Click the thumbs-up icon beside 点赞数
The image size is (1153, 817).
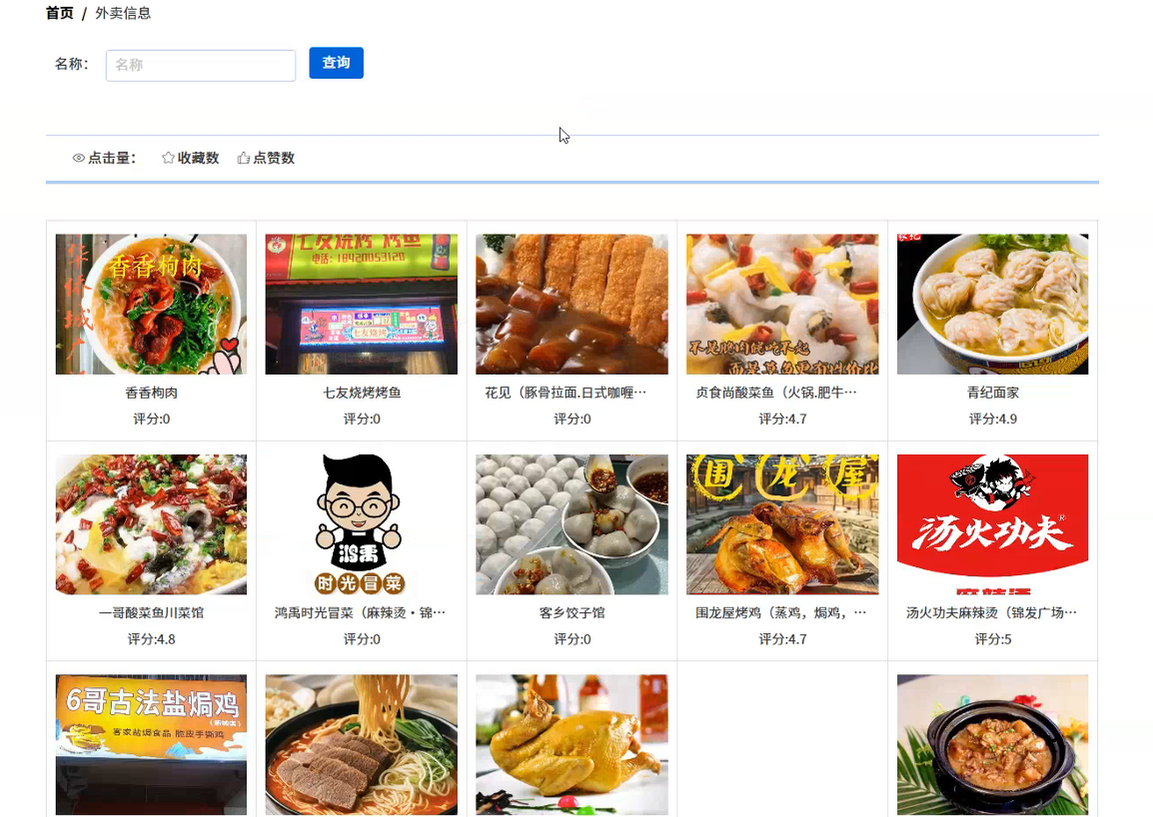tap(243, 158)
